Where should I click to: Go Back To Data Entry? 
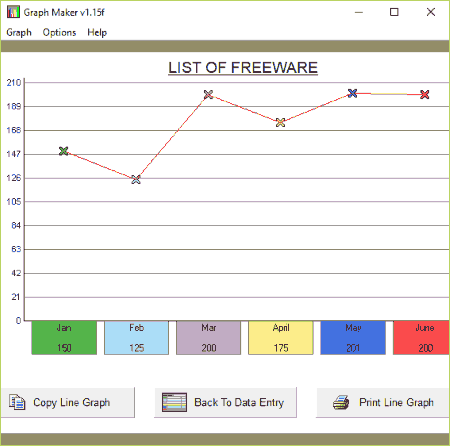tap(225, 402)
